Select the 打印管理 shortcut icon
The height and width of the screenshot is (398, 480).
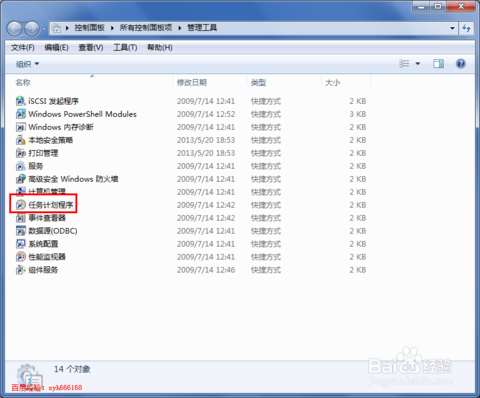point(20,153)
